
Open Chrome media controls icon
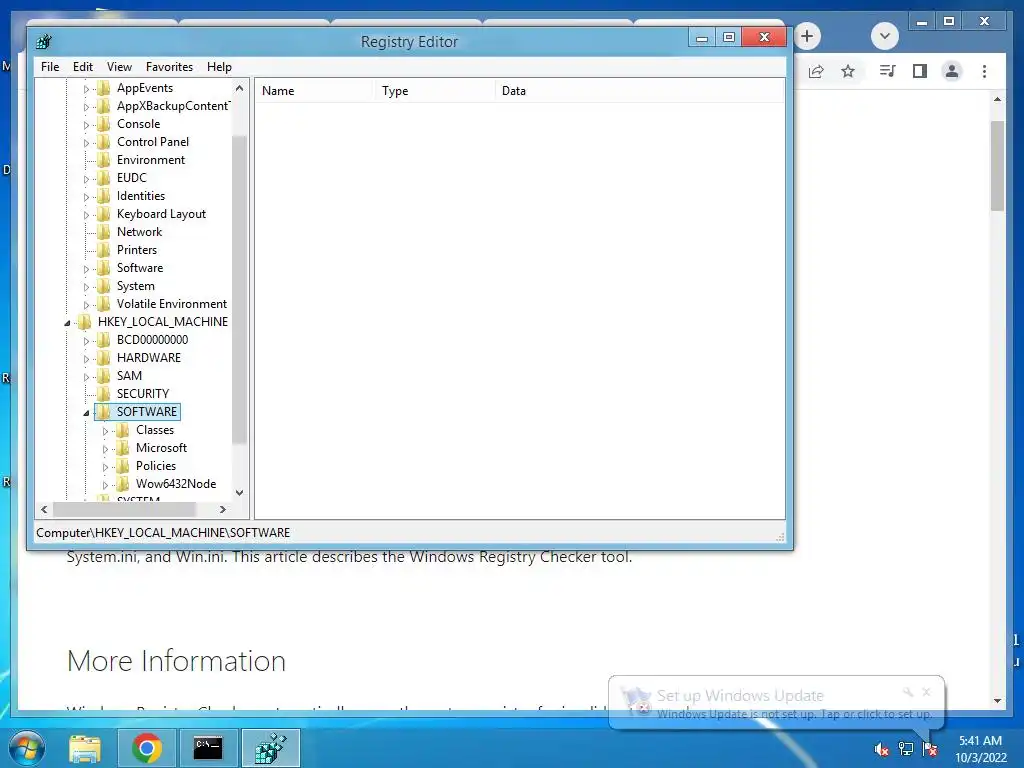coord(887,71)
